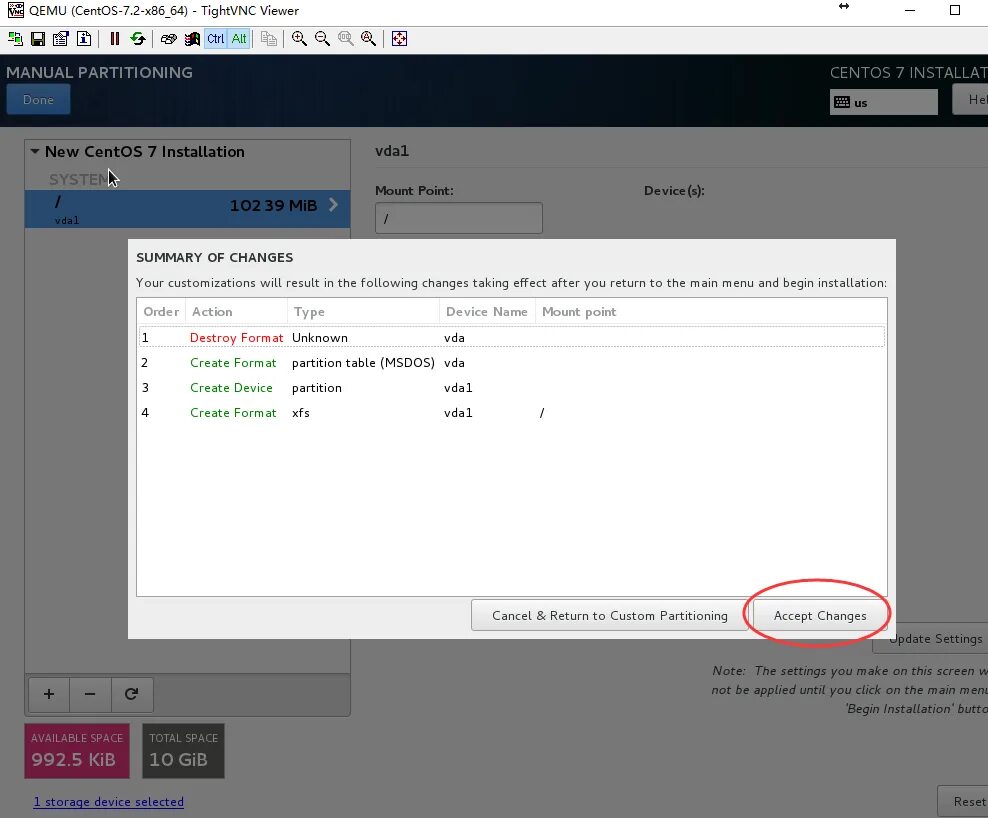Sort the summary by the Action column
This screenshot has width=988, height=818.
(236, 311)
